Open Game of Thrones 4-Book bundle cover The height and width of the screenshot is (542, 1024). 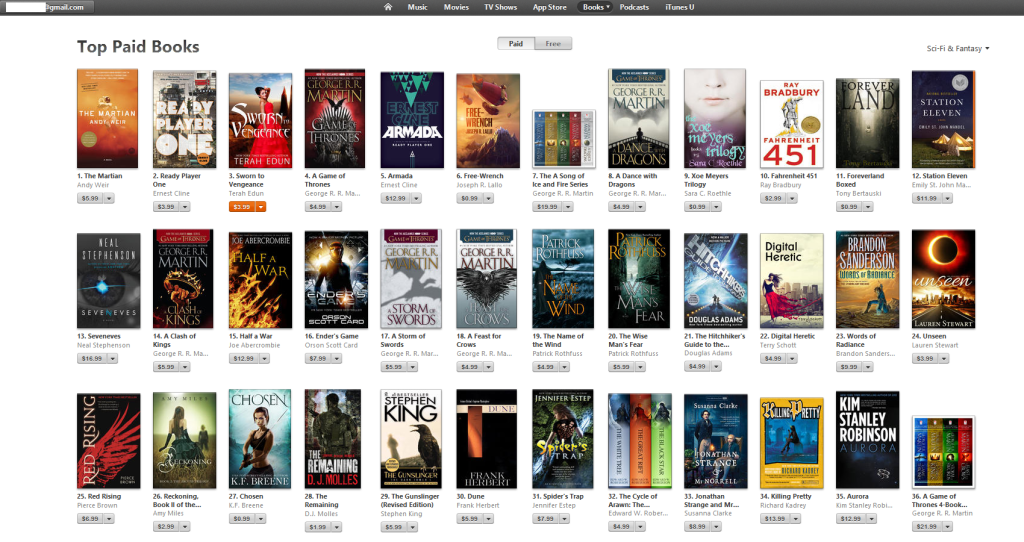click(x=943, y=452)
